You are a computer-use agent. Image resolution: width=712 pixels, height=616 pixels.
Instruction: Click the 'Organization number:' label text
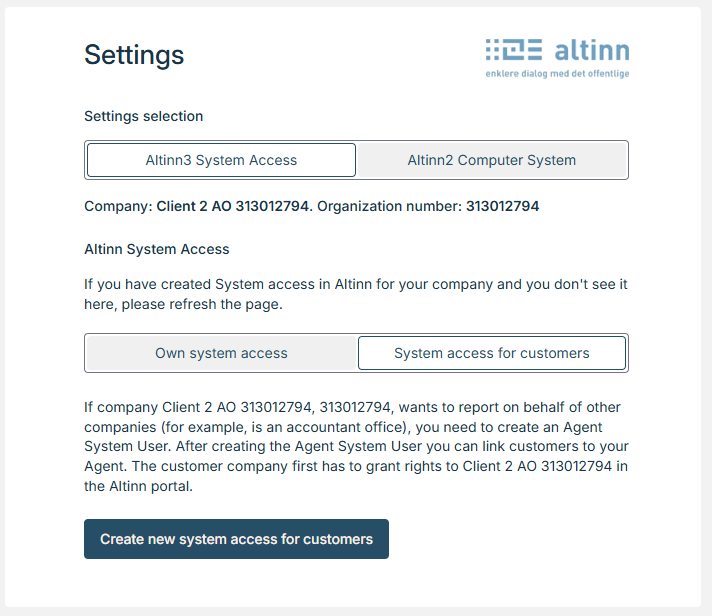point(389,207)
